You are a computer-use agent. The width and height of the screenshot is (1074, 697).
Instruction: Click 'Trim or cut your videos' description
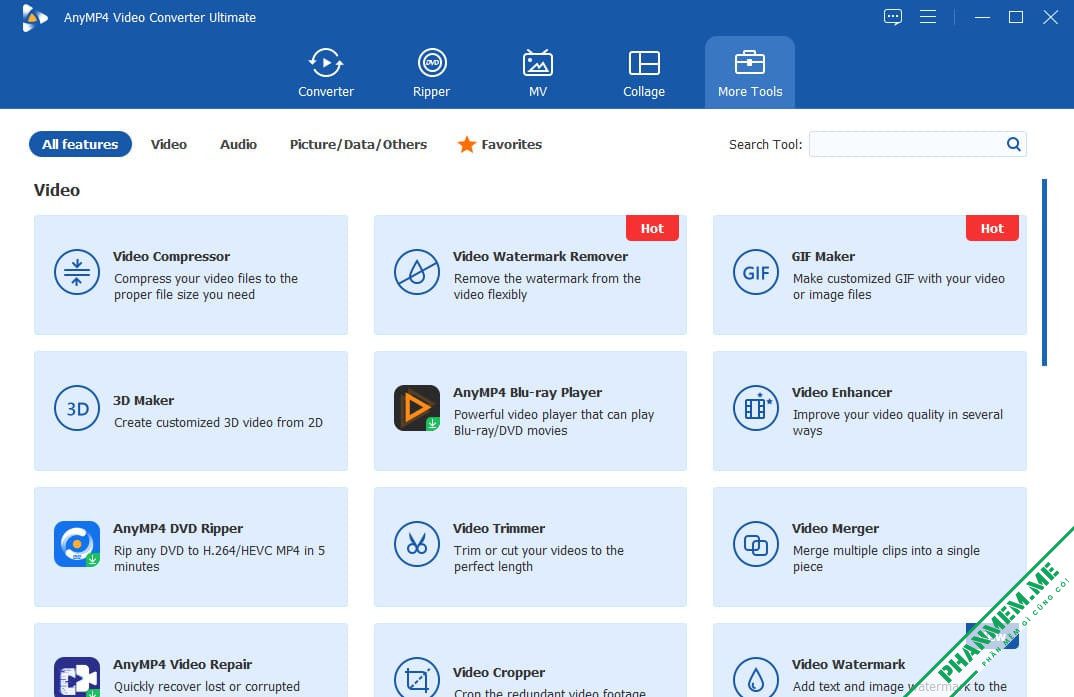click(538, 559)
